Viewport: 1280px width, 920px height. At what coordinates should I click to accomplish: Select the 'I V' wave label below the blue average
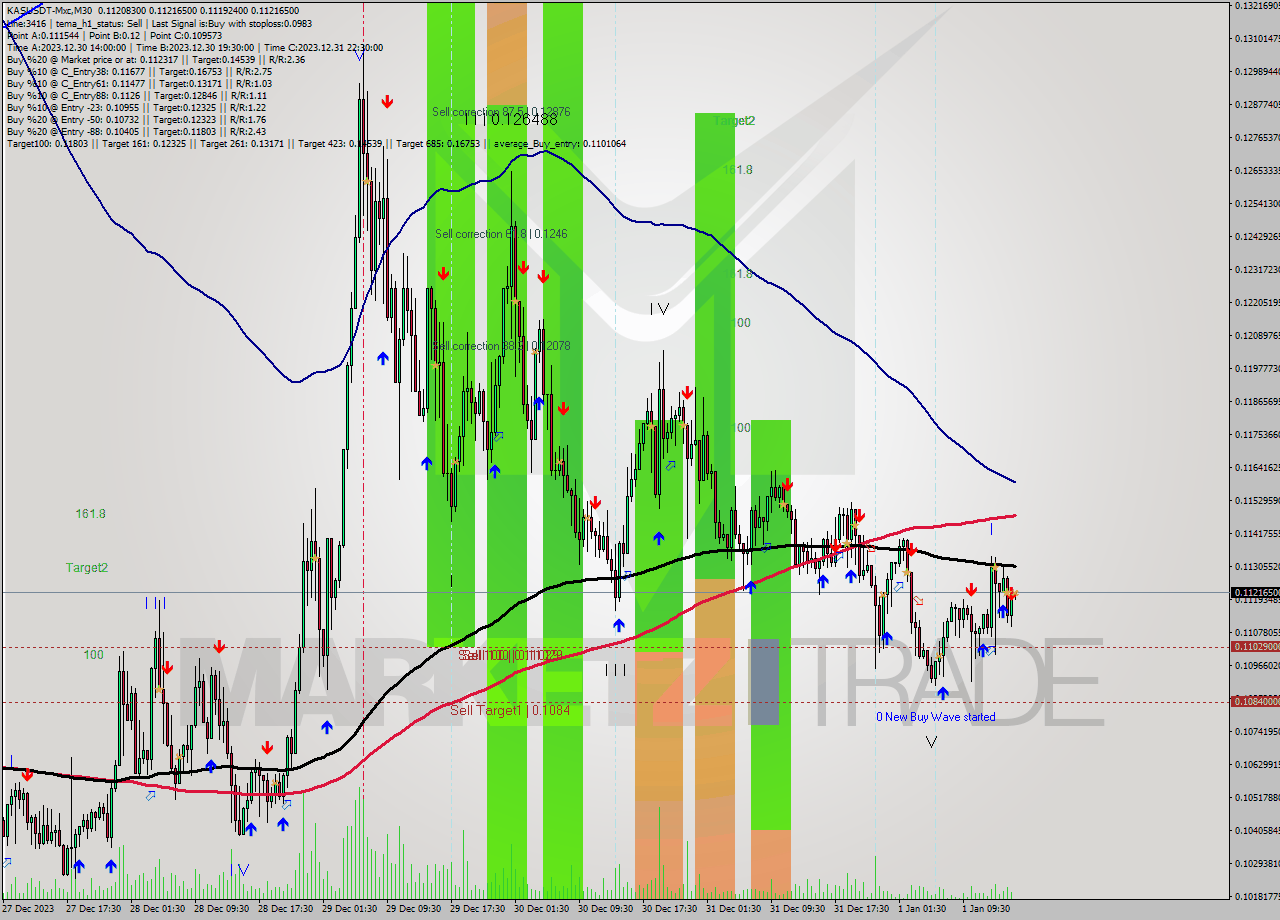coord(659,309)
